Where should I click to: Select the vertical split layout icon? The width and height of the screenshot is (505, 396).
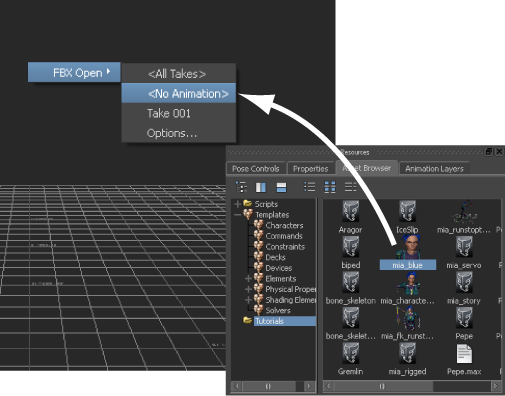coord(261,187)
